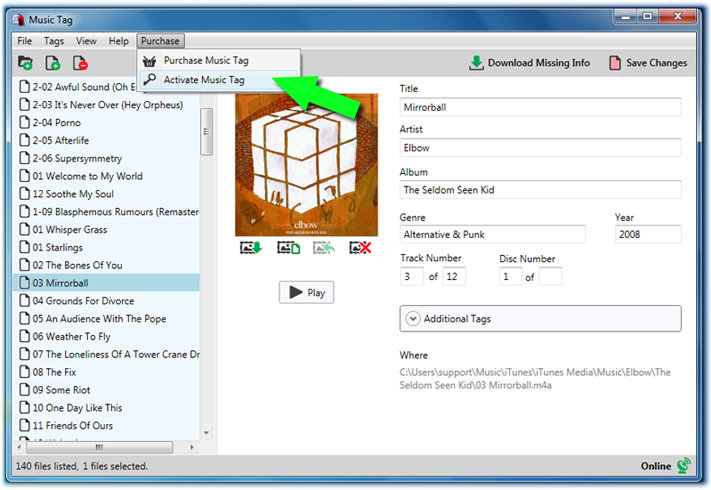Select 05 An Audience With The Pope
This screenshot has height=490, width=711.
click(107, 319)
